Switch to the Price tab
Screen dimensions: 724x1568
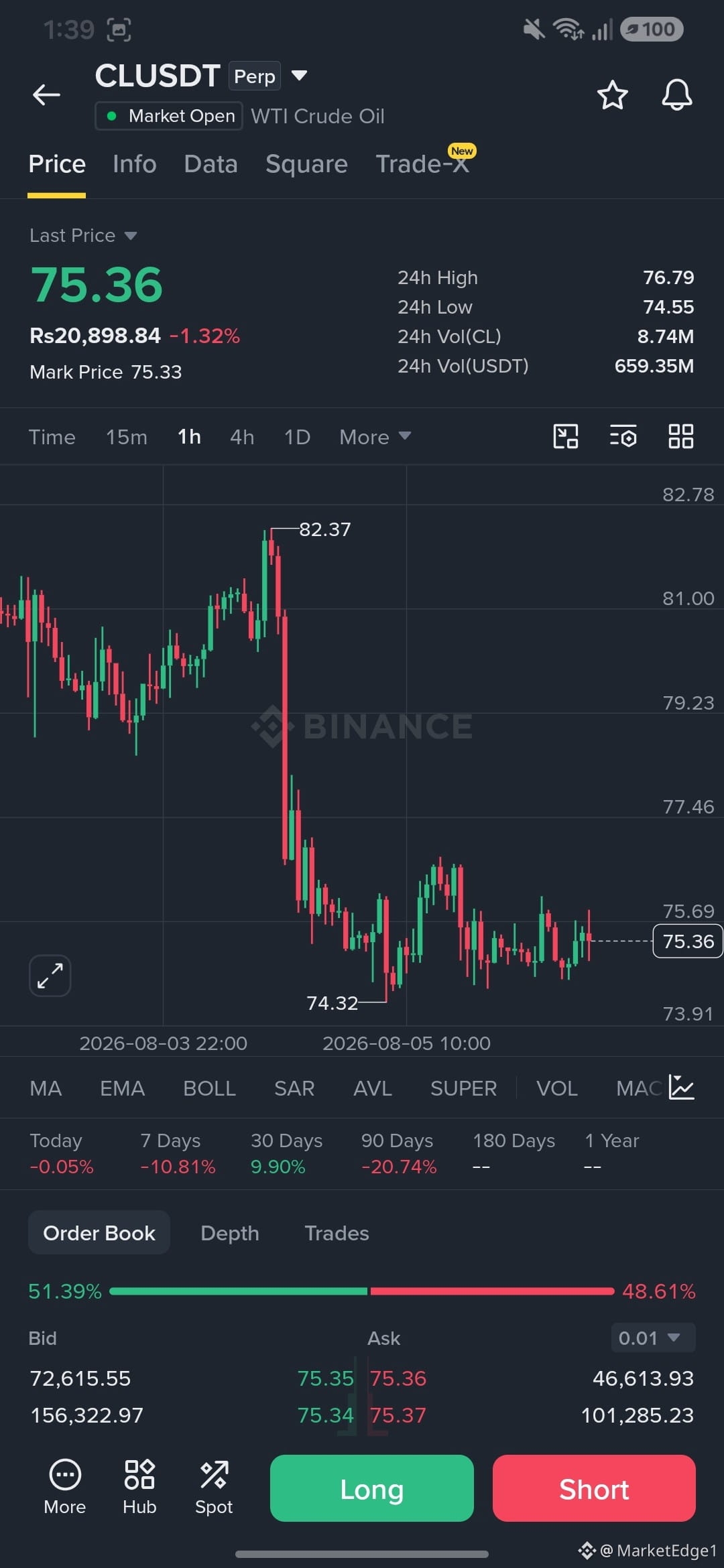[57, 164]
